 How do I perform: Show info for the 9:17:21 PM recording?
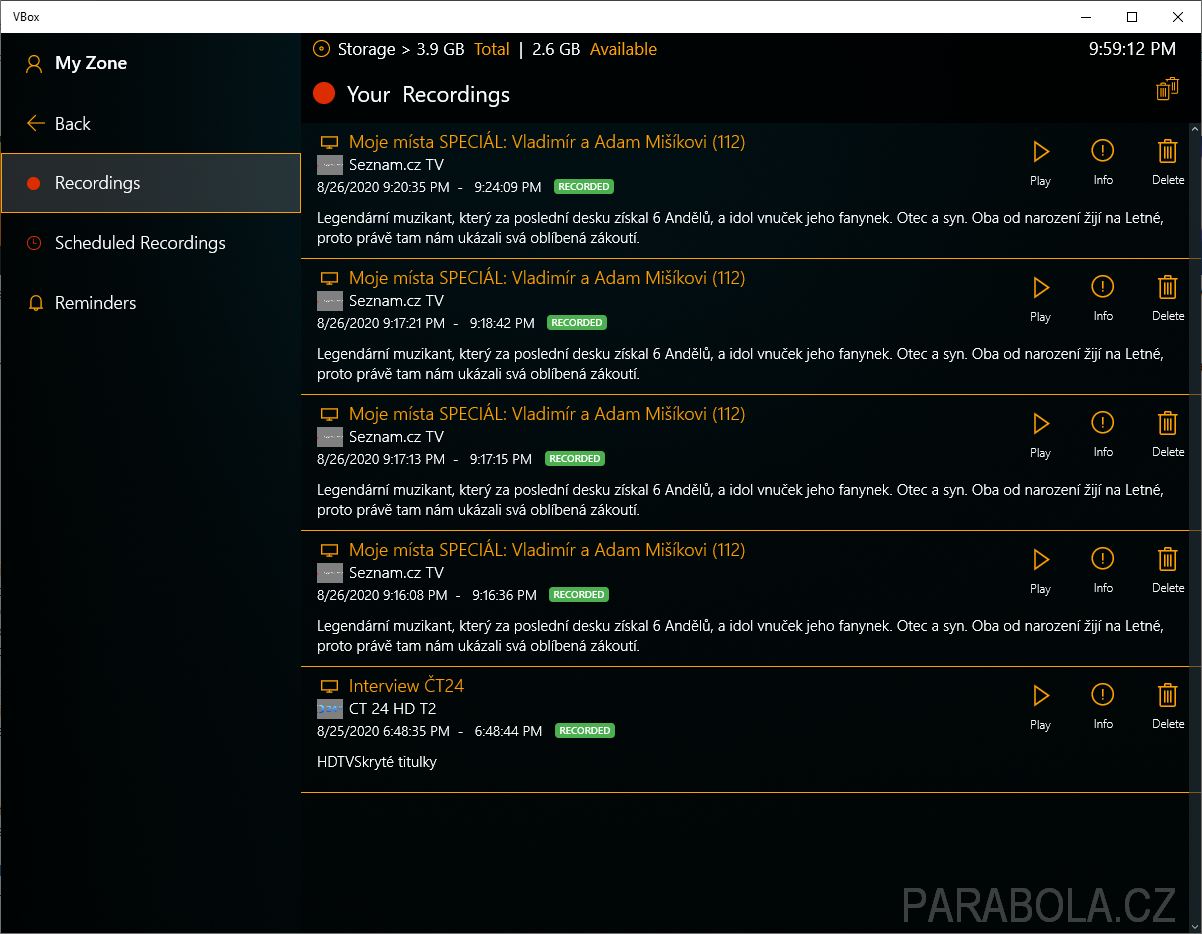coord(1102,288)
